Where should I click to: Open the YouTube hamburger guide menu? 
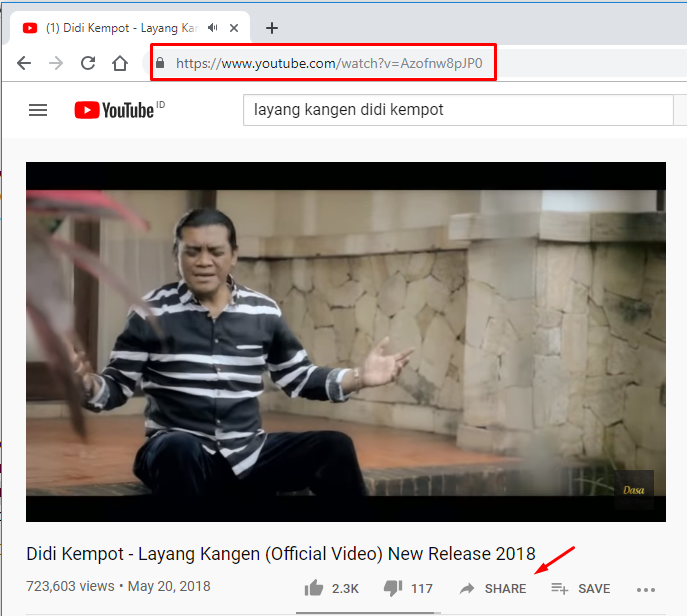(x=38, y=110)
